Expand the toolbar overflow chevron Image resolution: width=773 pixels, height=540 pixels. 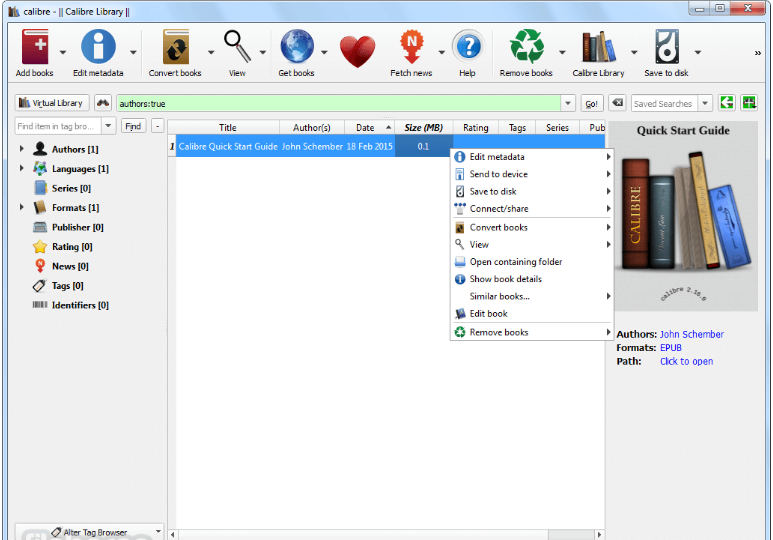(x=758, y=53)
